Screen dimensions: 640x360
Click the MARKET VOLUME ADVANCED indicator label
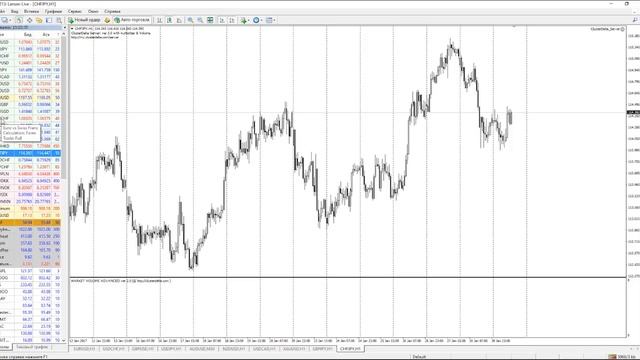coord(121,281)
